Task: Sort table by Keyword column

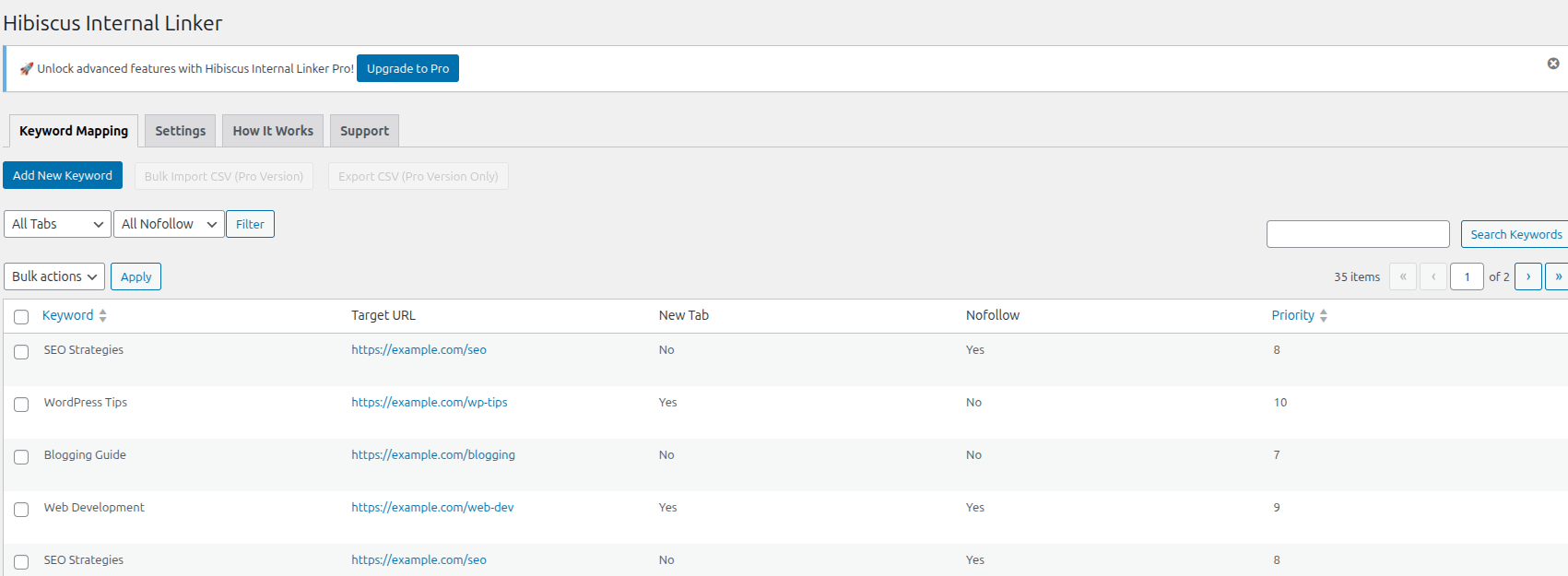Action: point(68,315)
